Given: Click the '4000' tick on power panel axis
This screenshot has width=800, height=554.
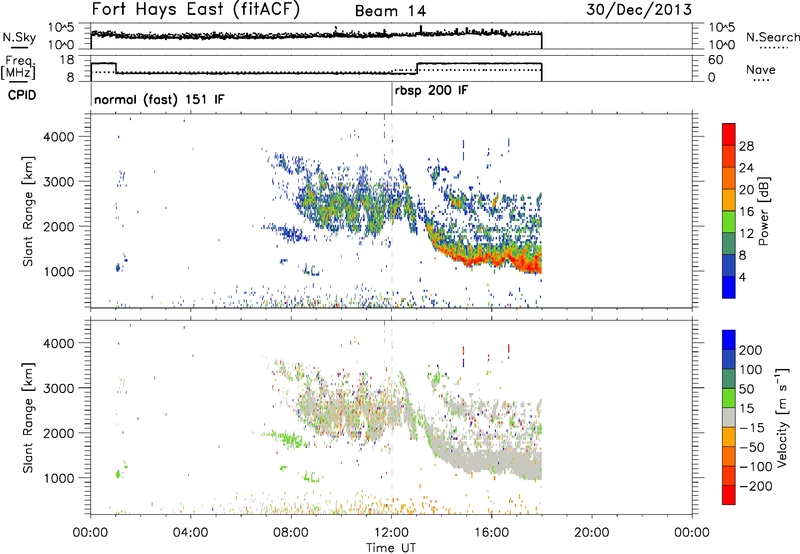Looking at the screenshot, I should (58, 137).
